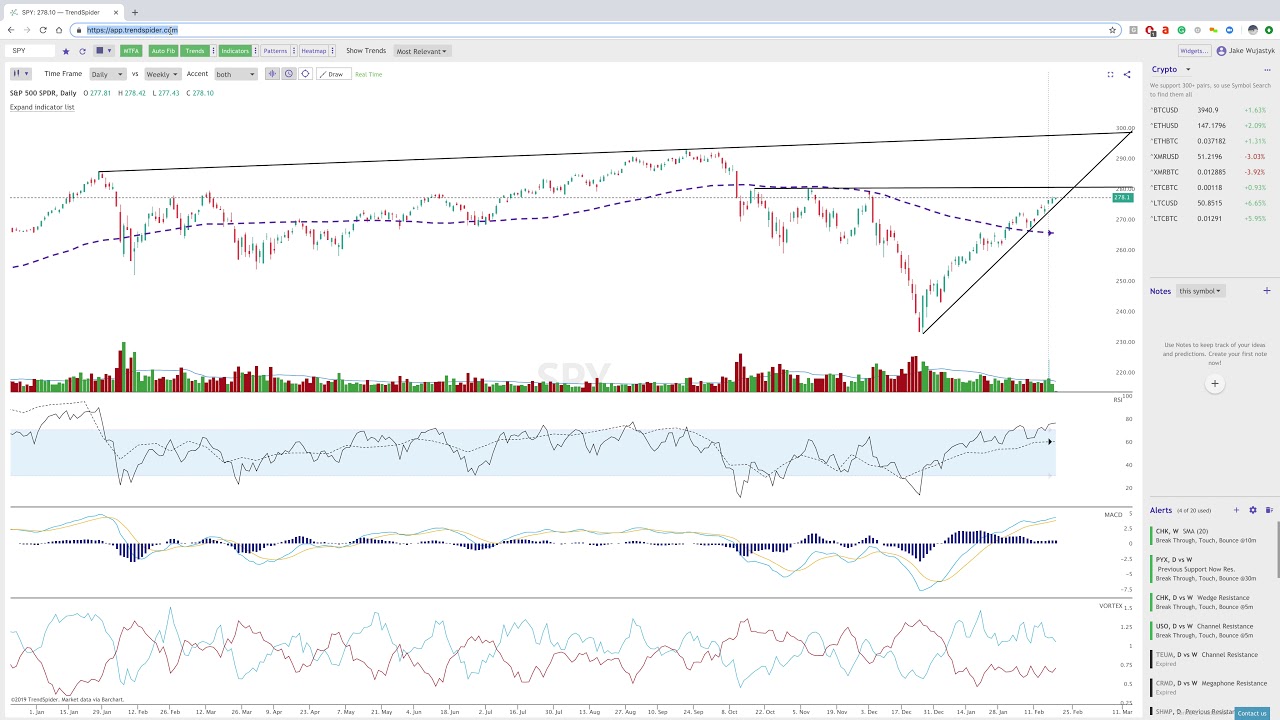Select BTCUSD in the Crypto watchlist

click(x=1210, y=110)
